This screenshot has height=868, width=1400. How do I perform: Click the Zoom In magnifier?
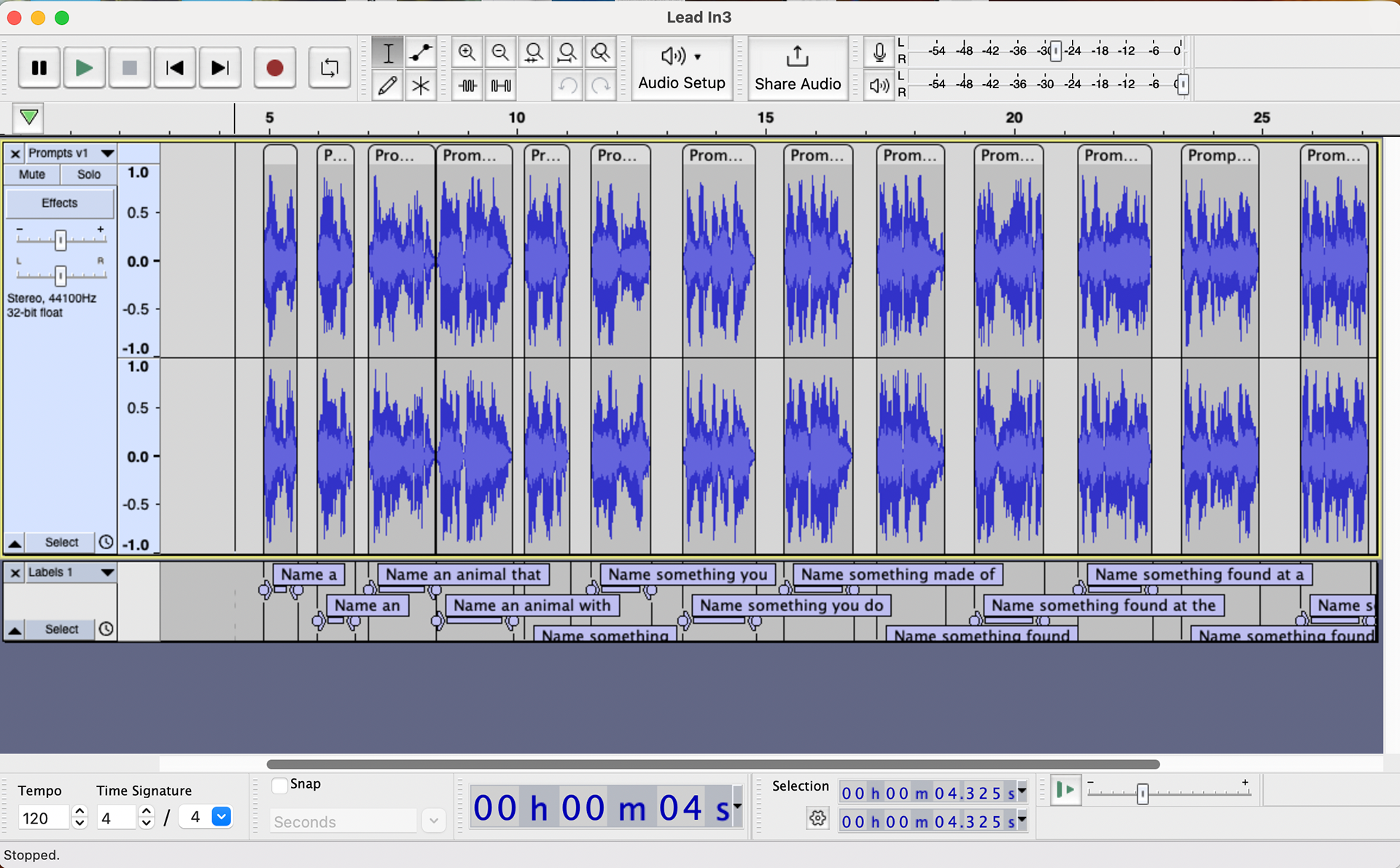coord(467,53)
